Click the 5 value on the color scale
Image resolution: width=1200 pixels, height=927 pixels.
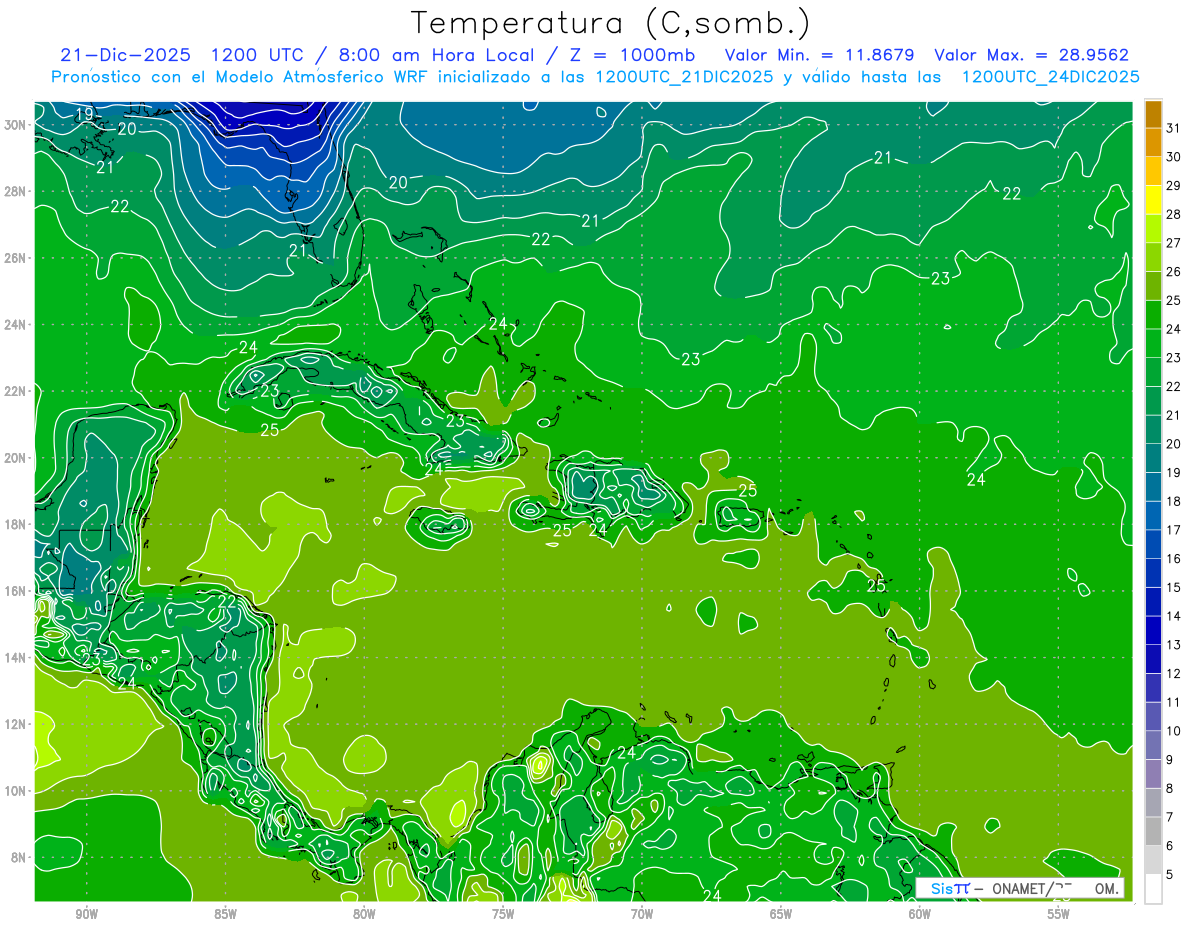pyautogui.click(x=1170, y=875)
